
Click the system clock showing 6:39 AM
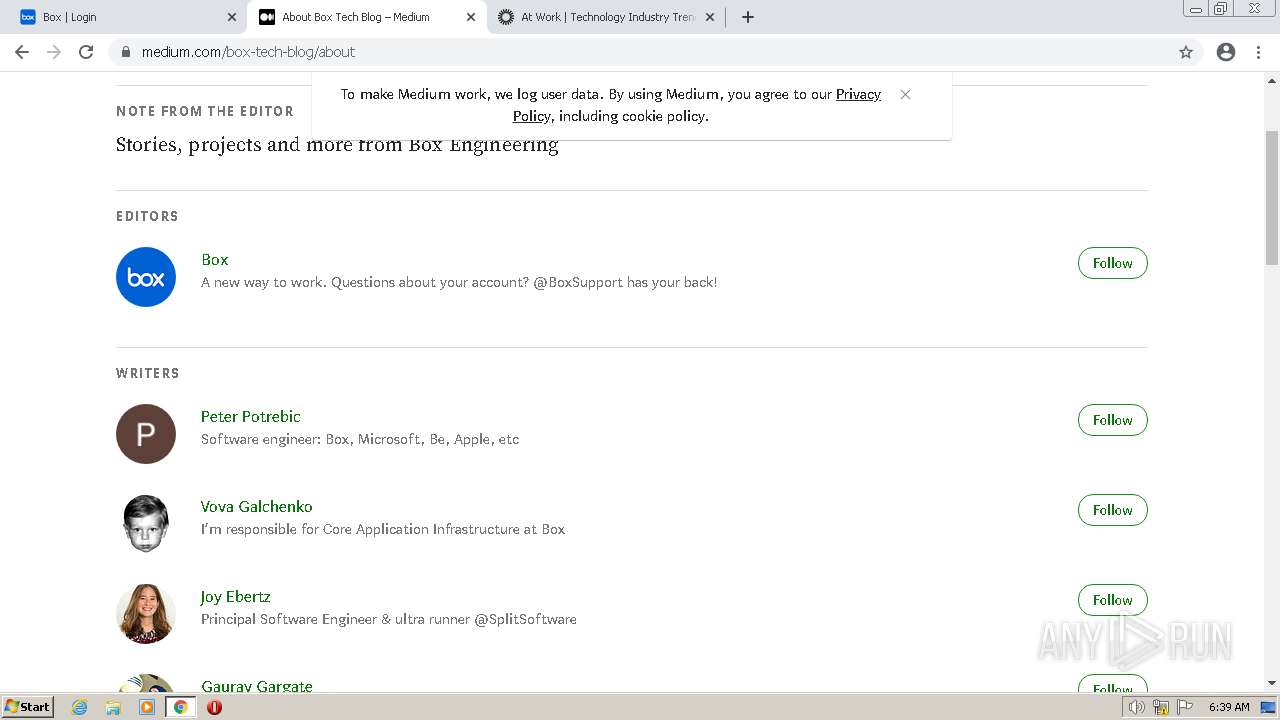click(1229, 707)
